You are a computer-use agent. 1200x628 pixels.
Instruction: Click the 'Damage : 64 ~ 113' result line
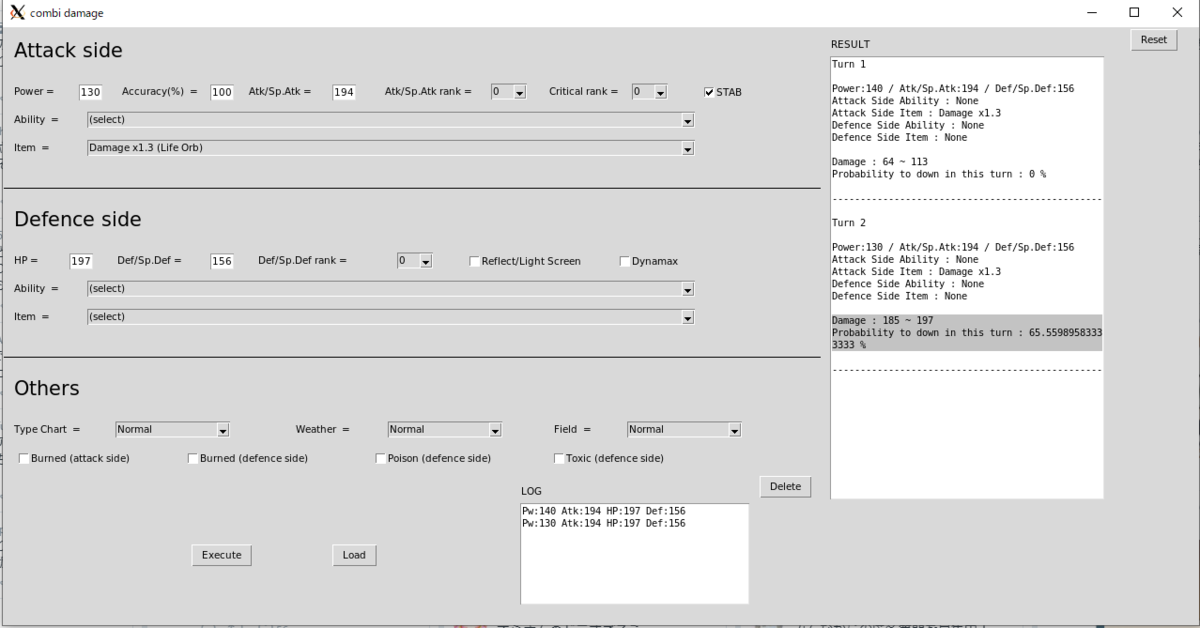tap(880, 162)
